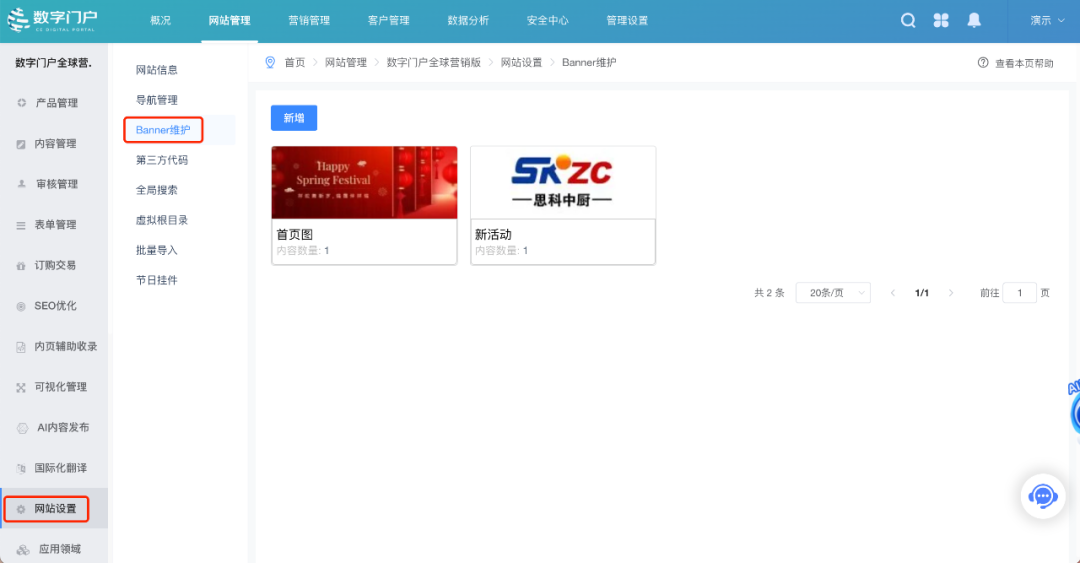Viewport: 1080px width, 563px height.
Task: Click the page number jump input field
Action: [1019, 293]
